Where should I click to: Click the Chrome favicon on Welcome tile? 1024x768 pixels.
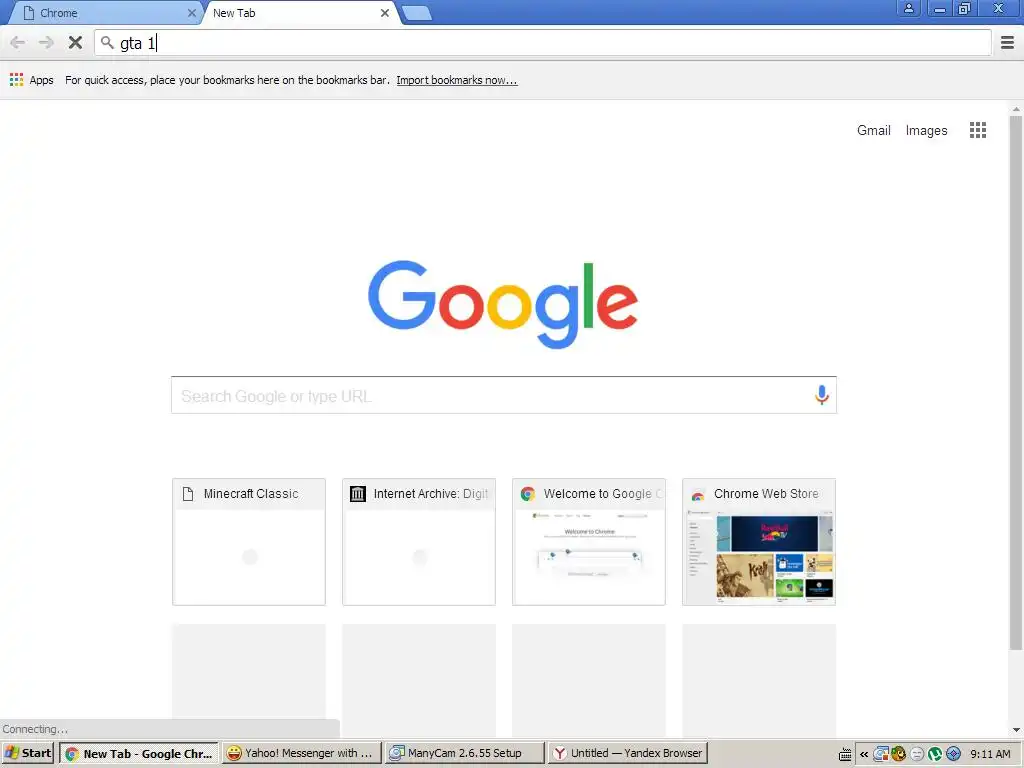coord(528,494)
